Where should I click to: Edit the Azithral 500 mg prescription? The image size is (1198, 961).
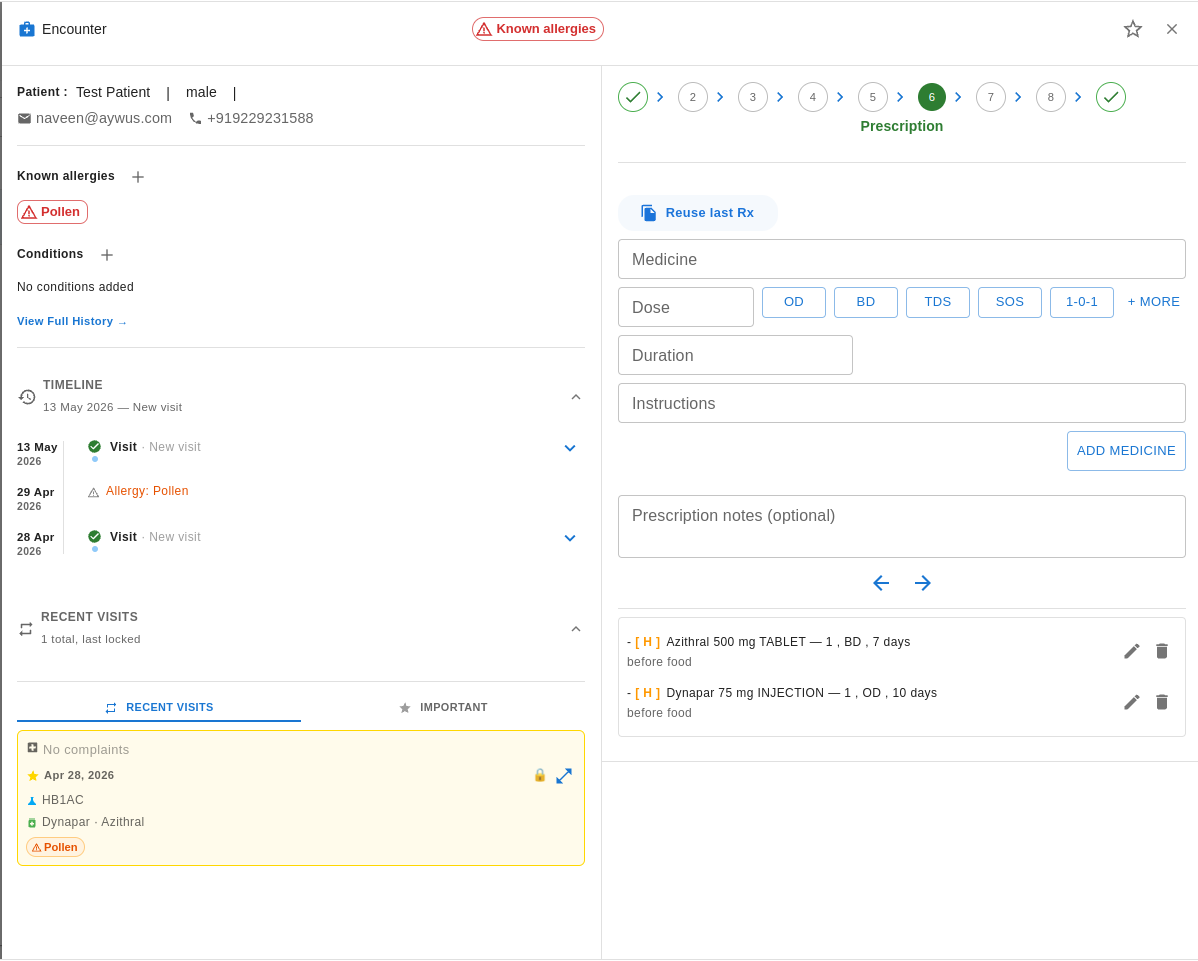pos(1132,651)
